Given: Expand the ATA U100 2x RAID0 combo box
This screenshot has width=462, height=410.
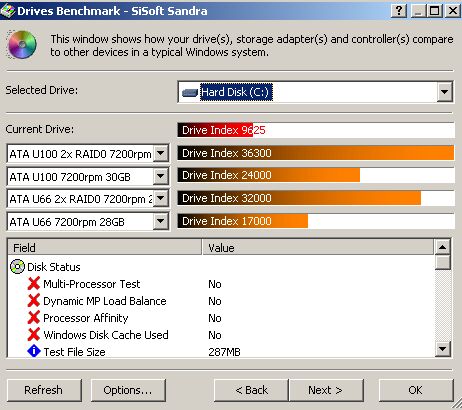Looking at the screenshot, I should click(x=161, y=154).
